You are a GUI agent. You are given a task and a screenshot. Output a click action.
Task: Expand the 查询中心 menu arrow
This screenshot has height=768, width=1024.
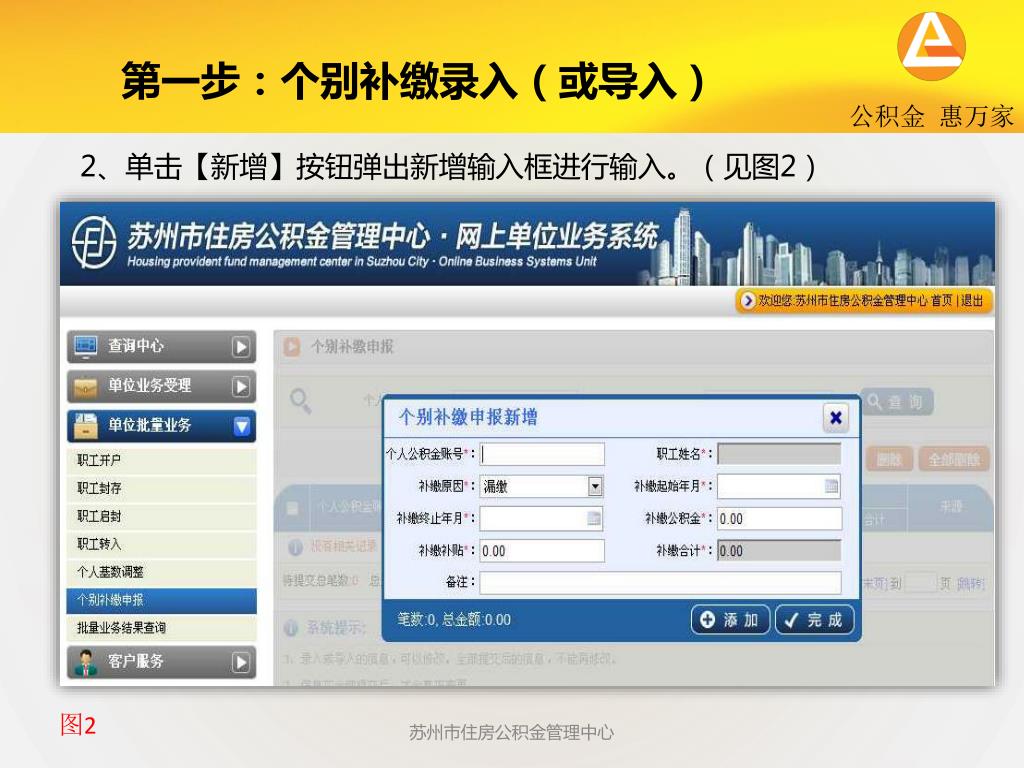(x=240, y=347)
